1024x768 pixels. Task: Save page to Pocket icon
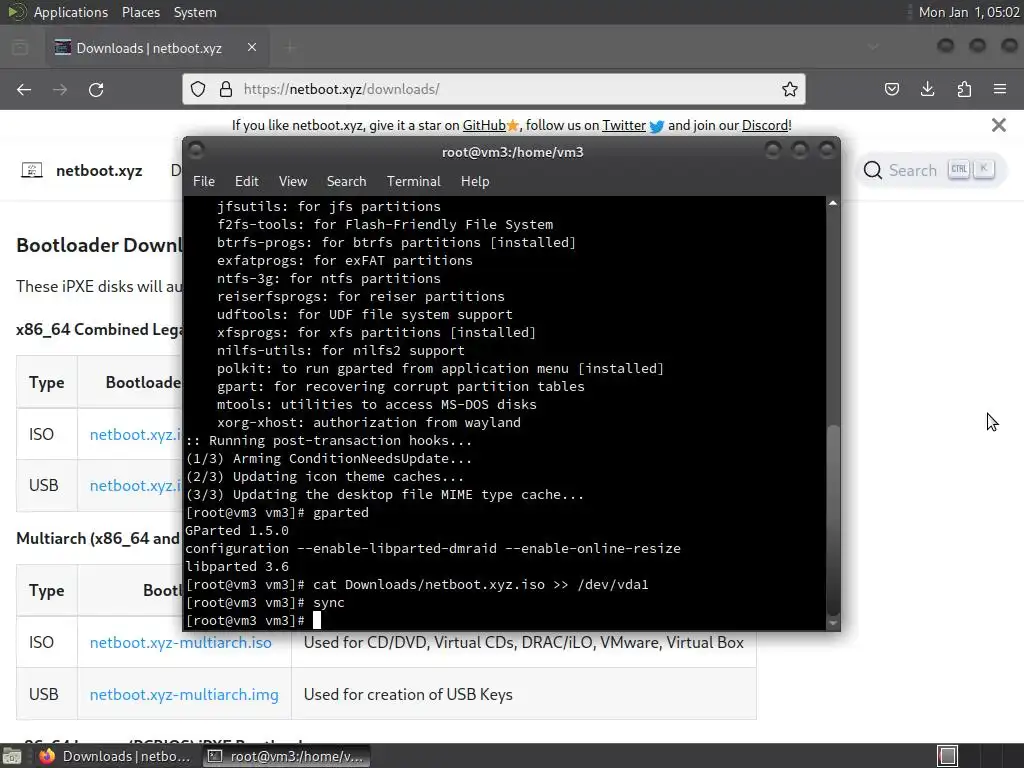(891, 89)
